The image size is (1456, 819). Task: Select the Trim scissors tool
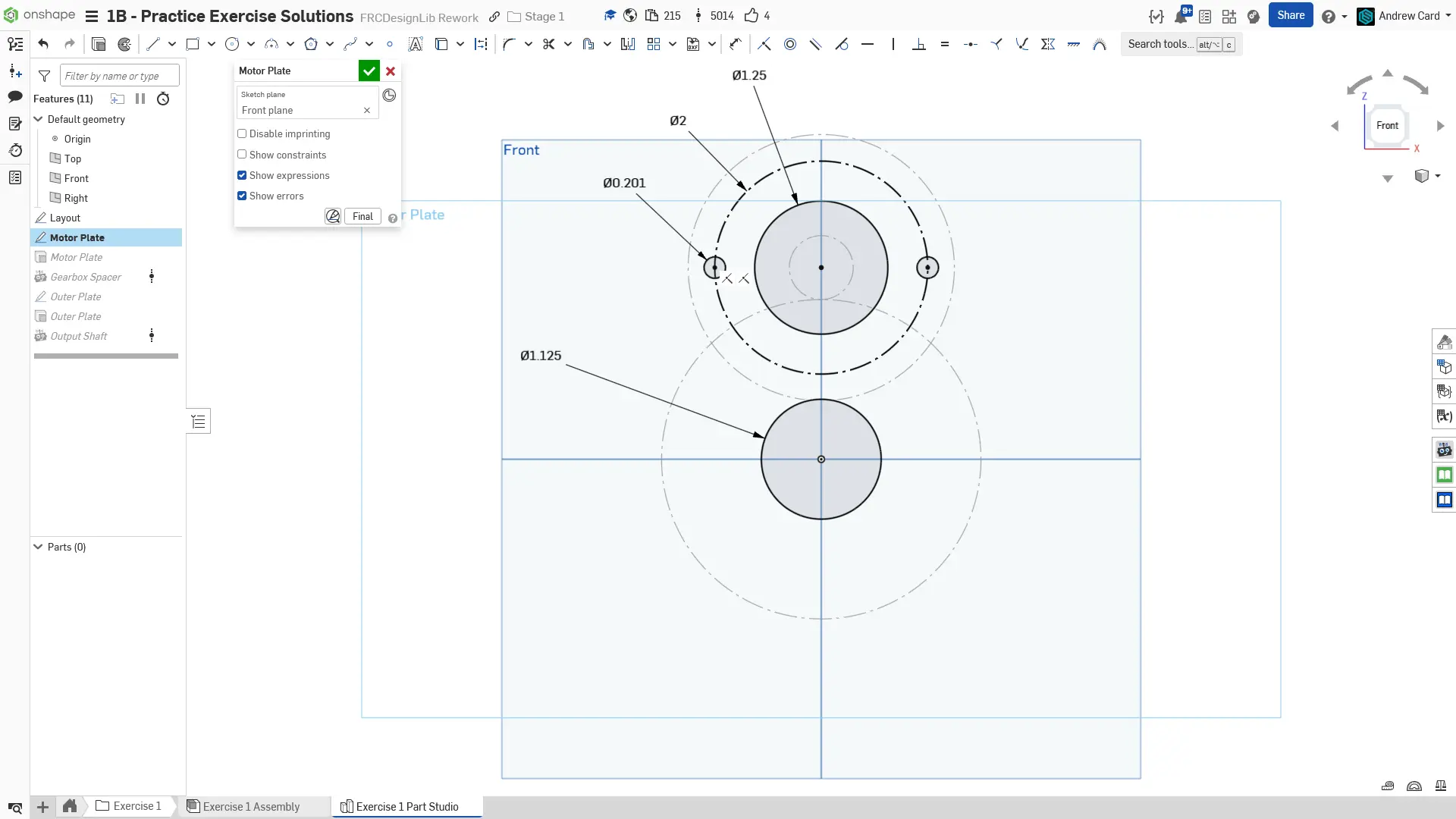point(548,44)
